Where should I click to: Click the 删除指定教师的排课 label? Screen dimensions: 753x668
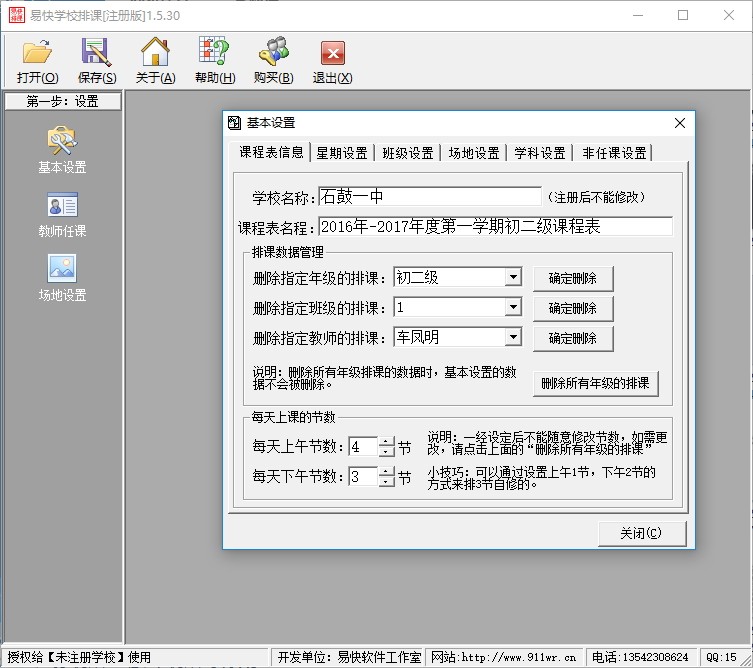click(319, 338)
